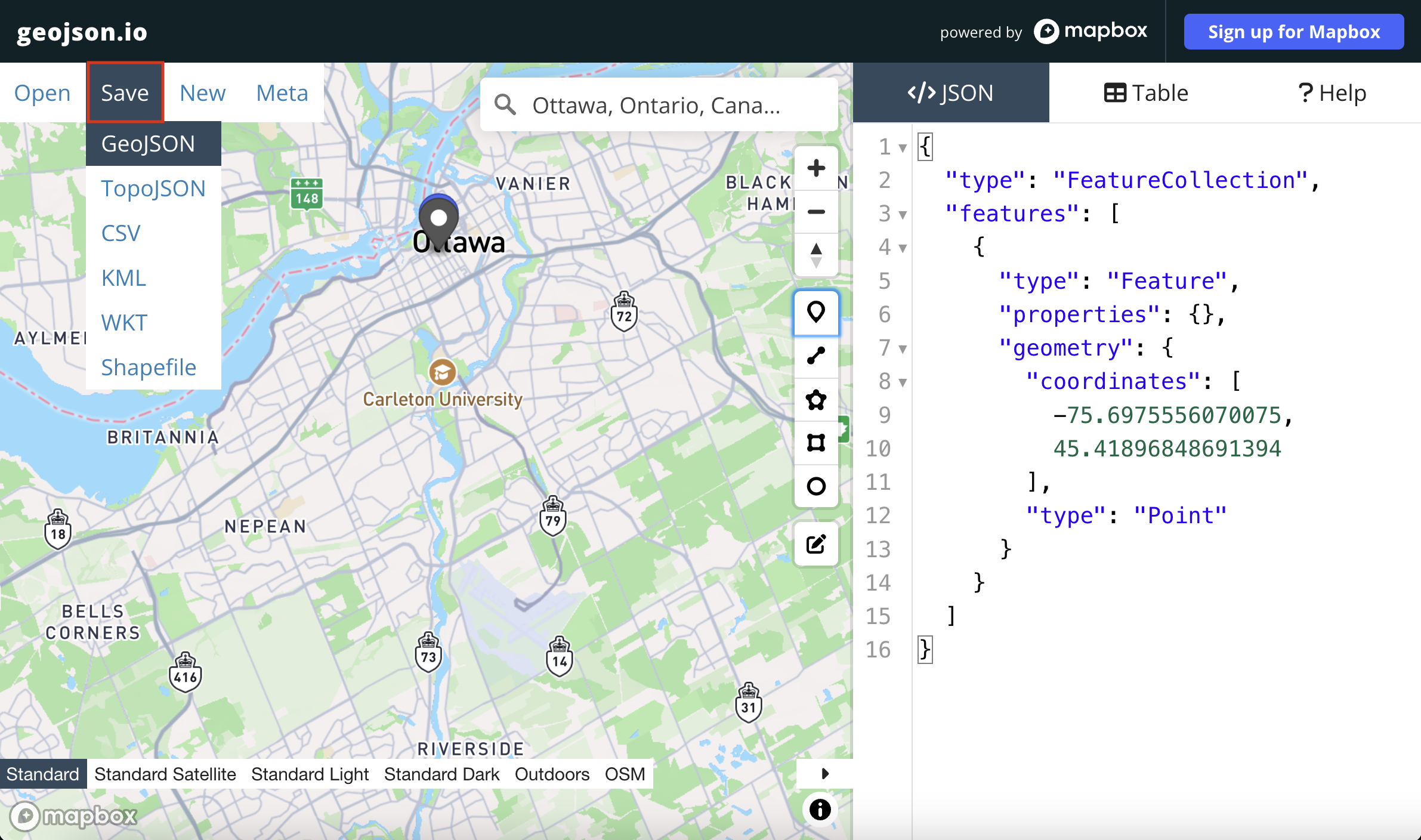Select the draw LineString tool
This screenshot has height=840, width=1421.
pos(815,356)
